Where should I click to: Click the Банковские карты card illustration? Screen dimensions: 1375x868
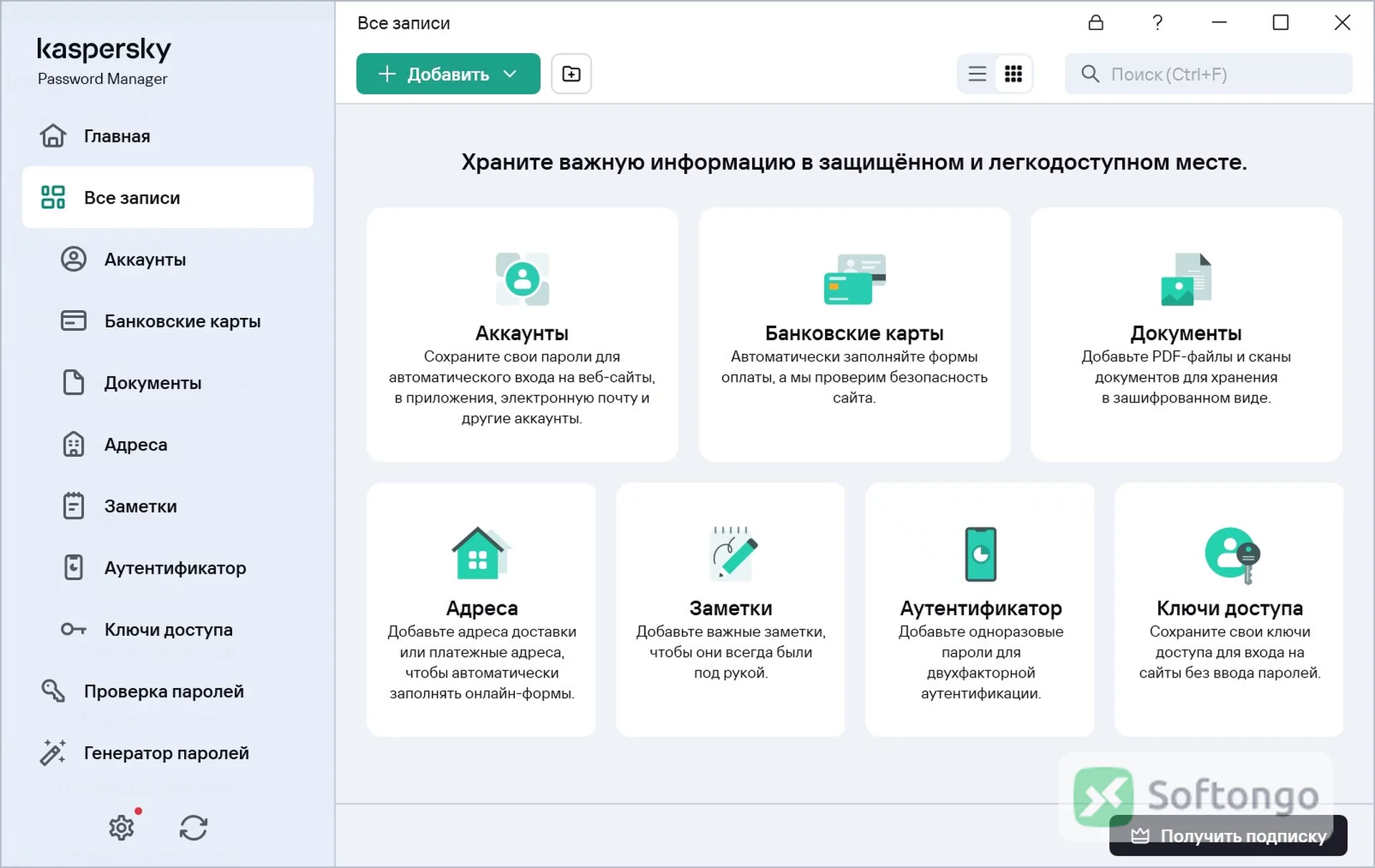854,279
